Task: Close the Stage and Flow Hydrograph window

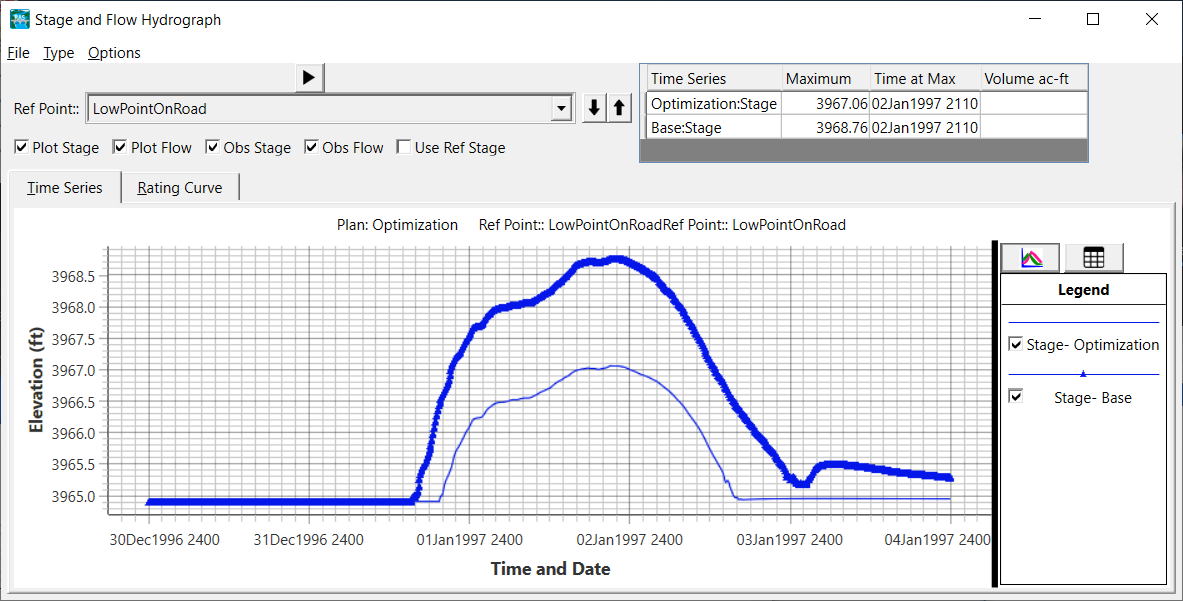Action: click(1149, 19)
